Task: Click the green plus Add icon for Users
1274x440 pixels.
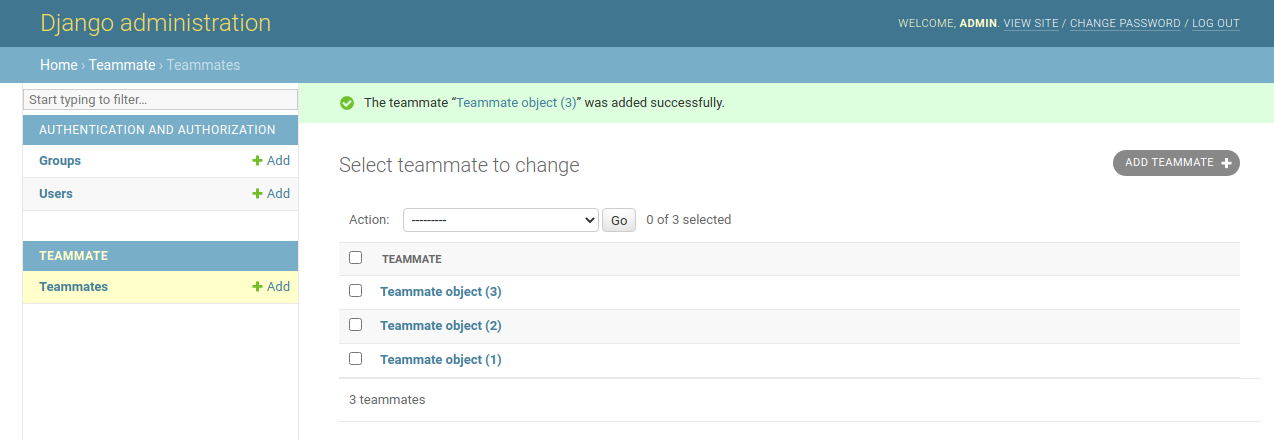Action: (x=257, y=194)
